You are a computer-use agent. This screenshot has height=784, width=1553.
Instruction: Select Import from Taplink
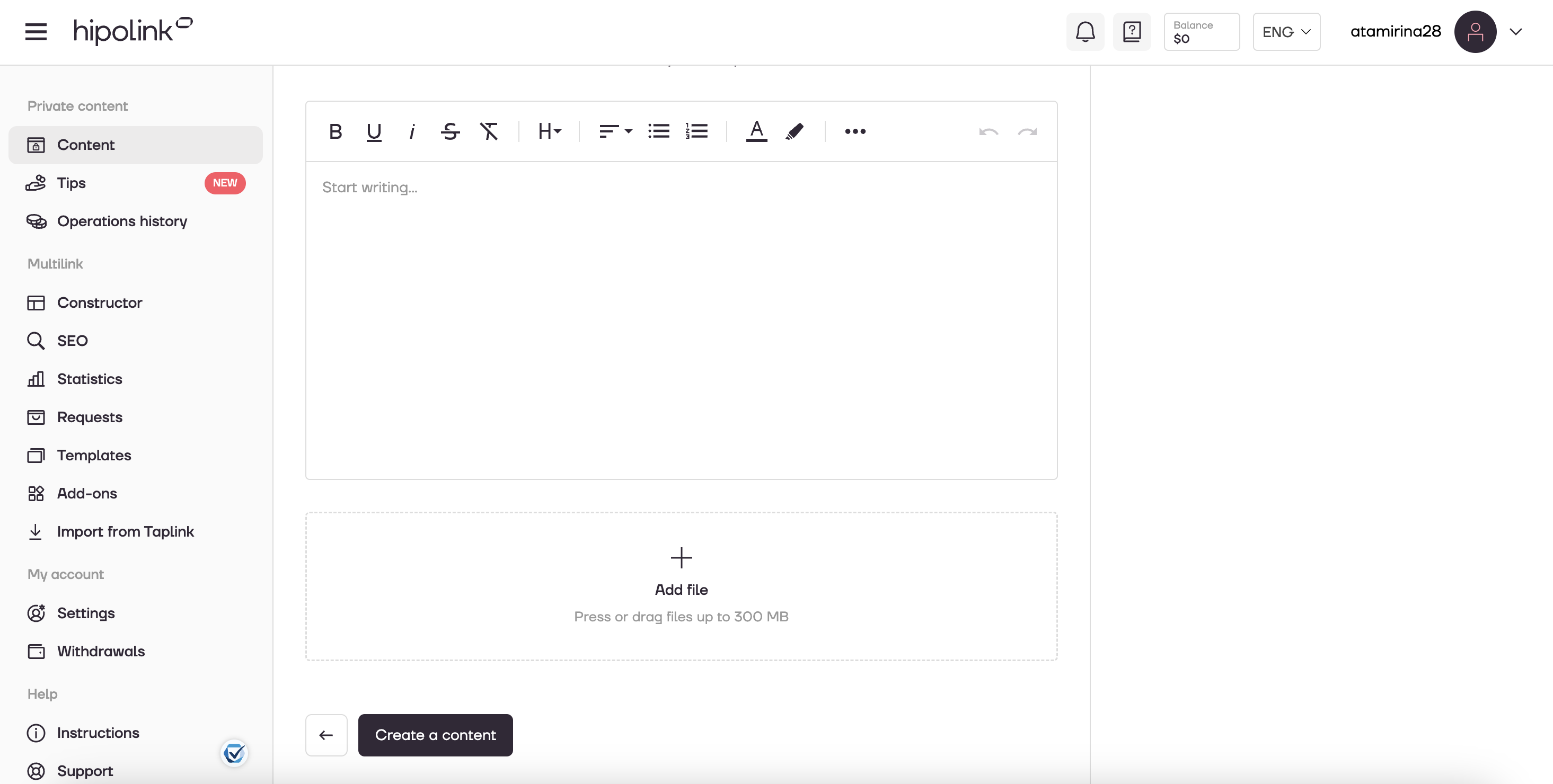pos(136,531)
